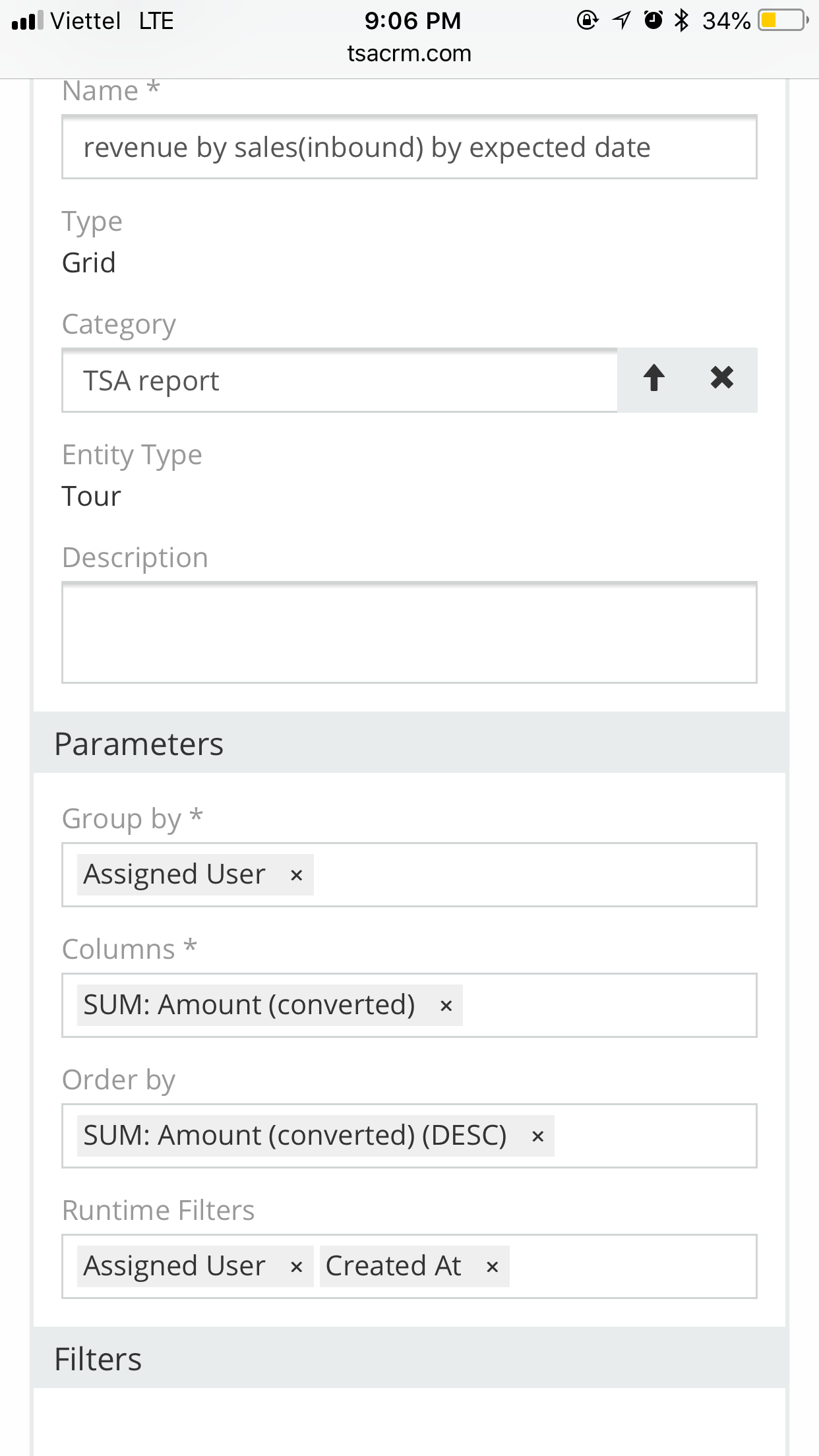The image size is (819, 1456).
Task: Remove SUM: Amount (converted) (DESC) from Order by
Action: tap(537, 1137)
